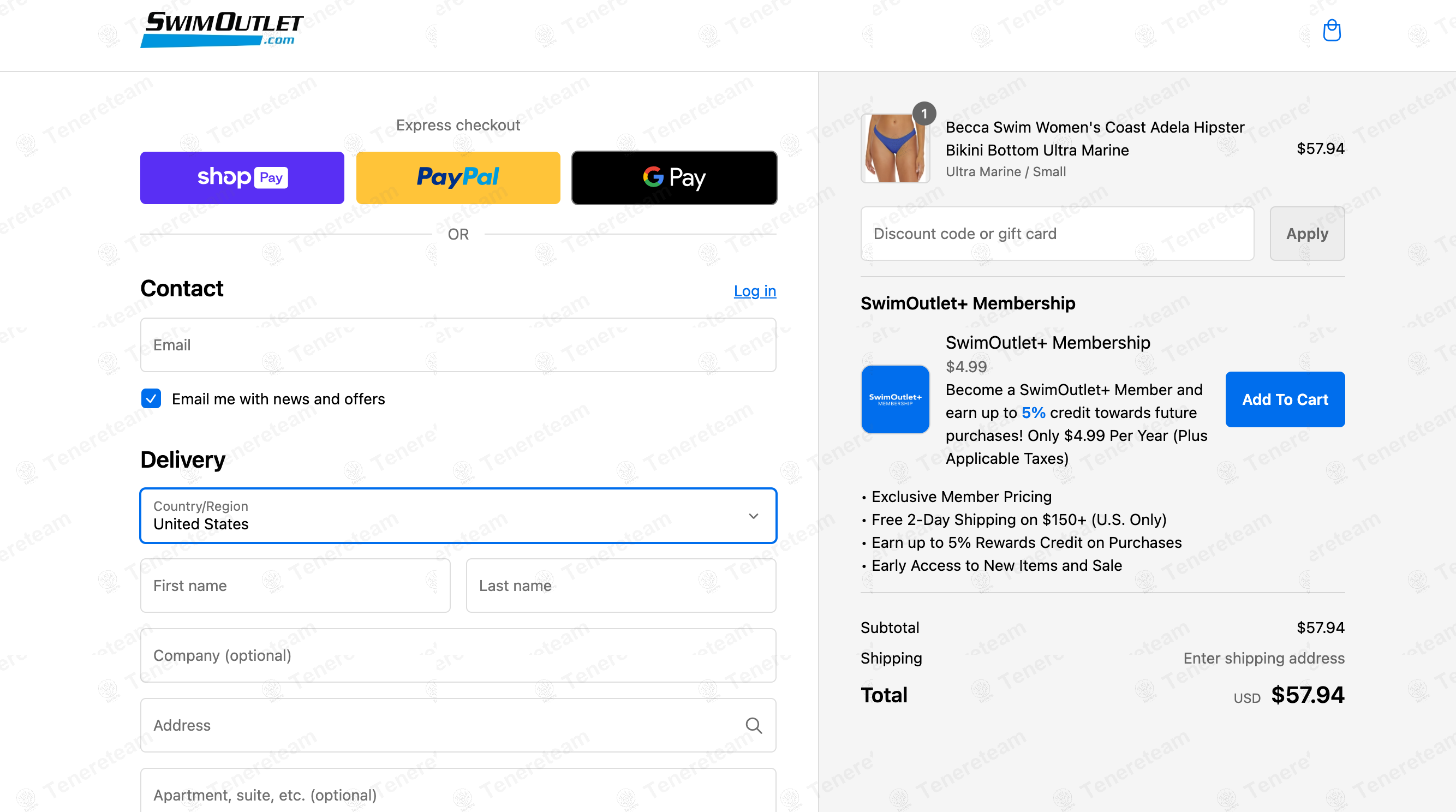Pay with PayPal express checkout

(x=458, y=177)
